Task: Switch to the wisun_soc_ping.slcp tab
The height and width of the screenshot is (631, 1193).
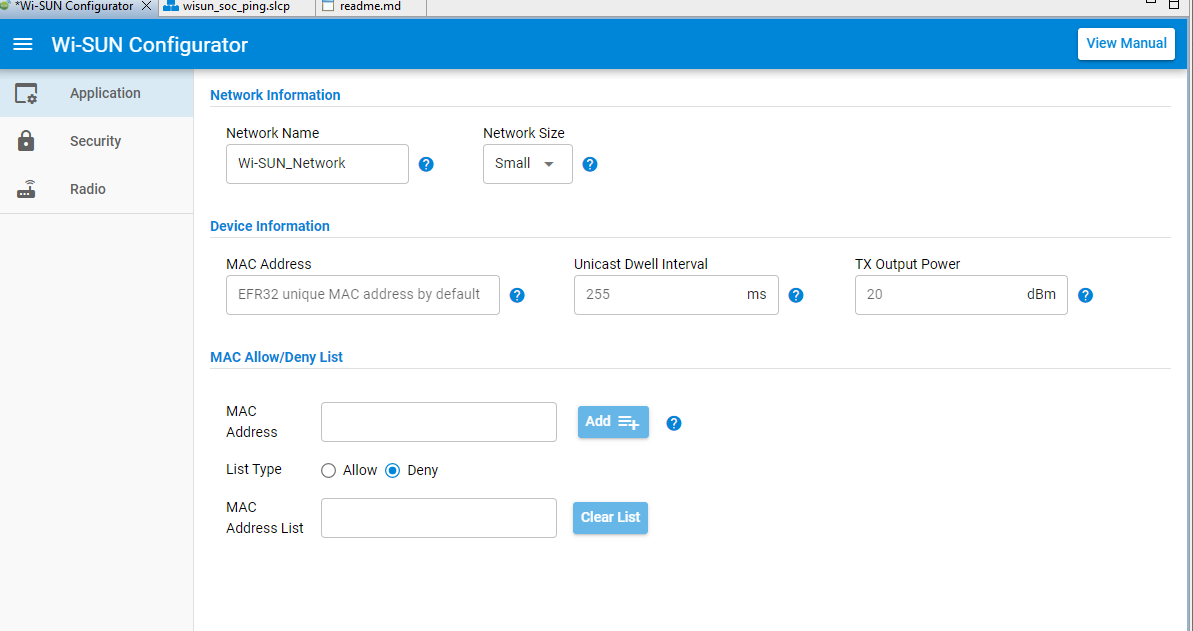Action: pyautogui.click(x=237, y=6)
